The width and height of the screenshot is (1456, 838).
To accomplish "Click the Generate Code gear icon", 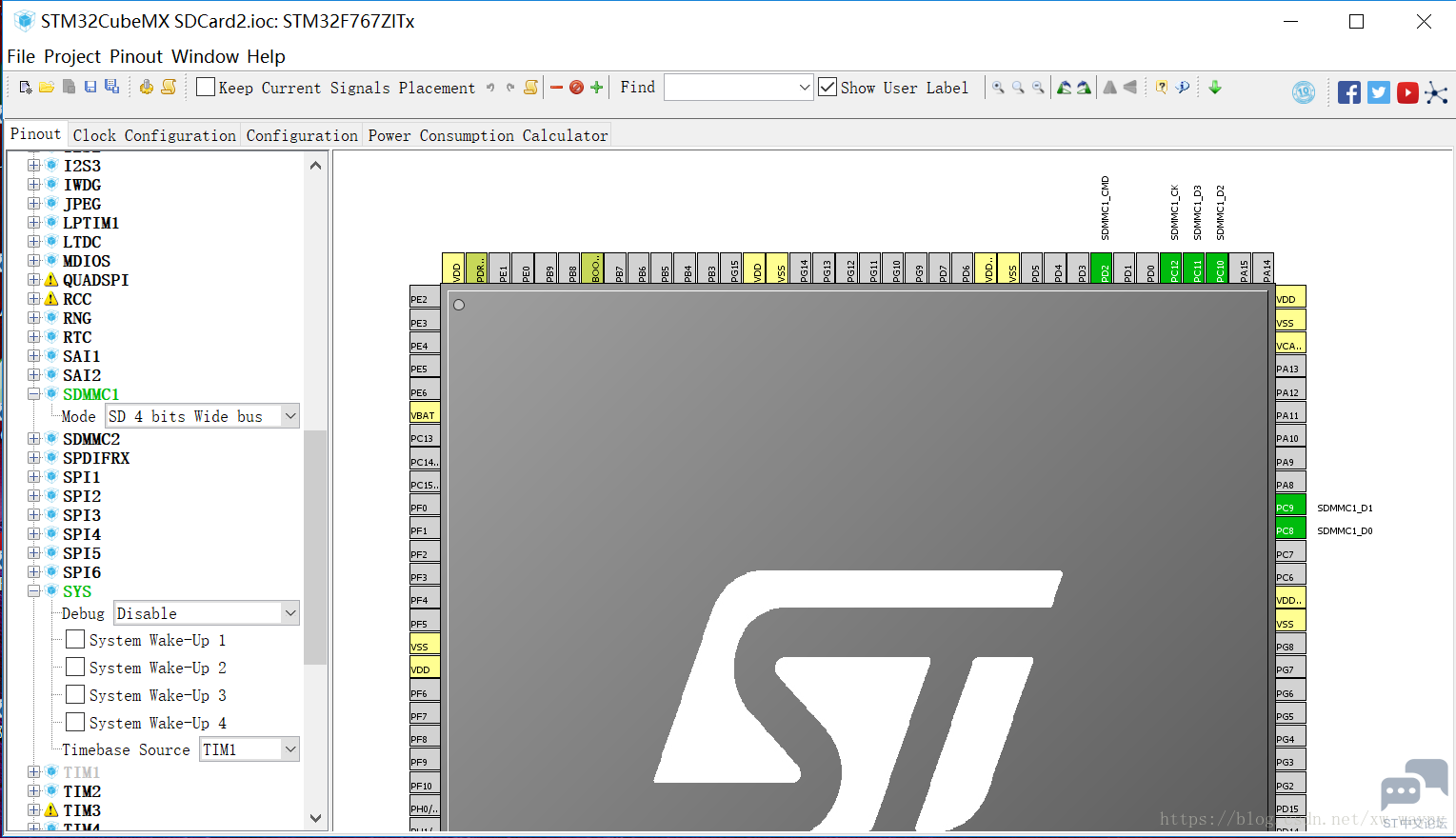I will (147, 87).
